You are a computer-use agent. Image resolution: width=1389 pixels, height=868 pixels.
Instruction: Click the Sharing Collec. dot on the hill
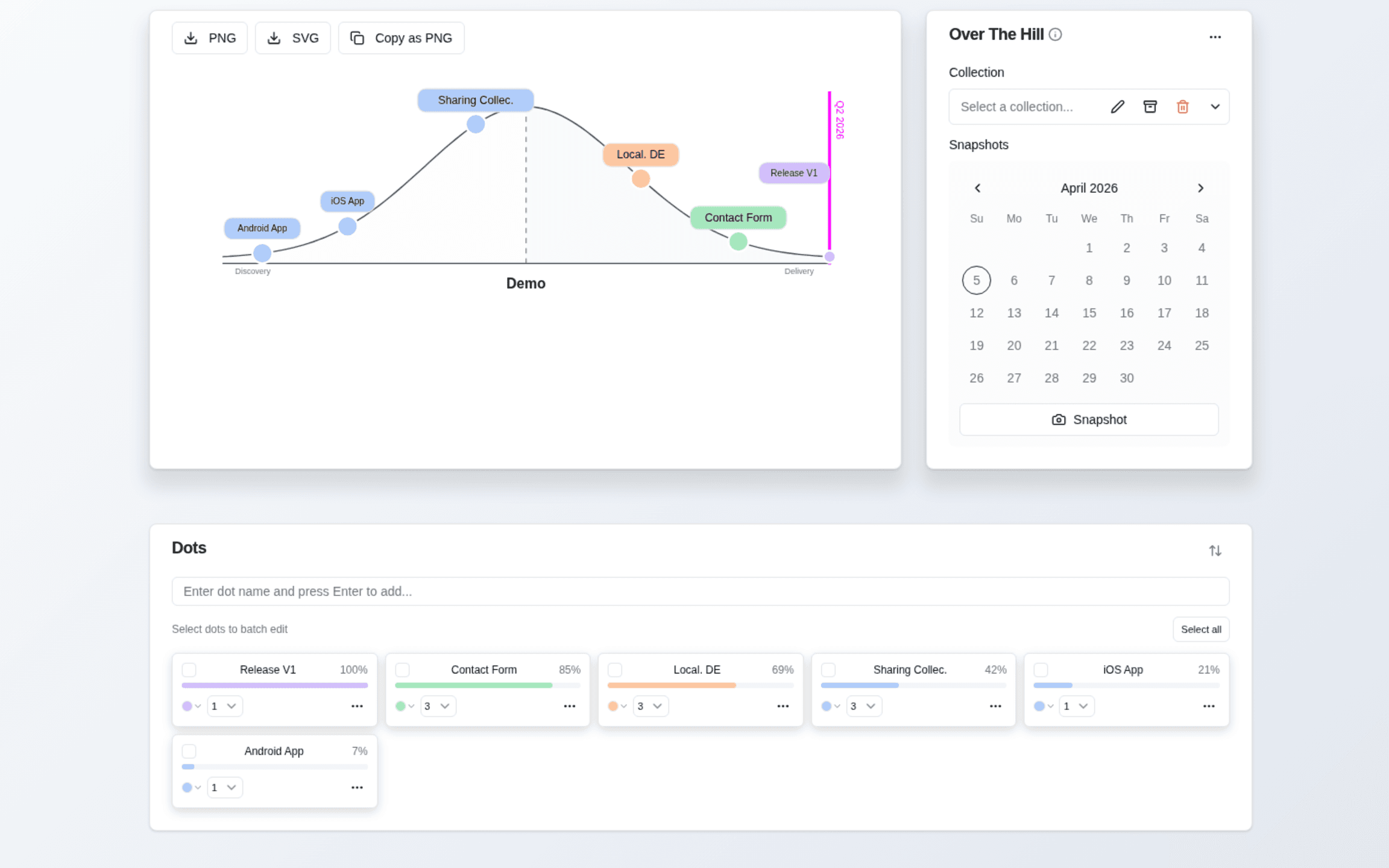[x=476, y=124]
